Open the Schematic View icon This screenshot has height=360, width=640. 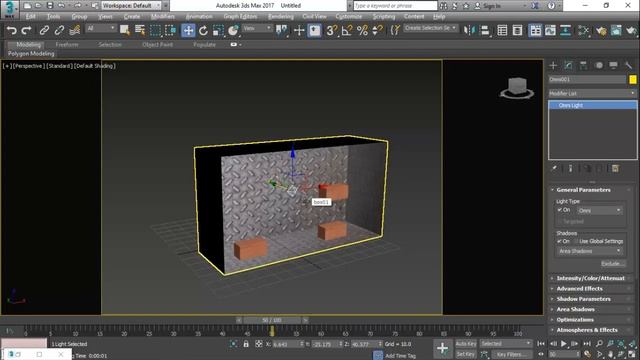565,30
